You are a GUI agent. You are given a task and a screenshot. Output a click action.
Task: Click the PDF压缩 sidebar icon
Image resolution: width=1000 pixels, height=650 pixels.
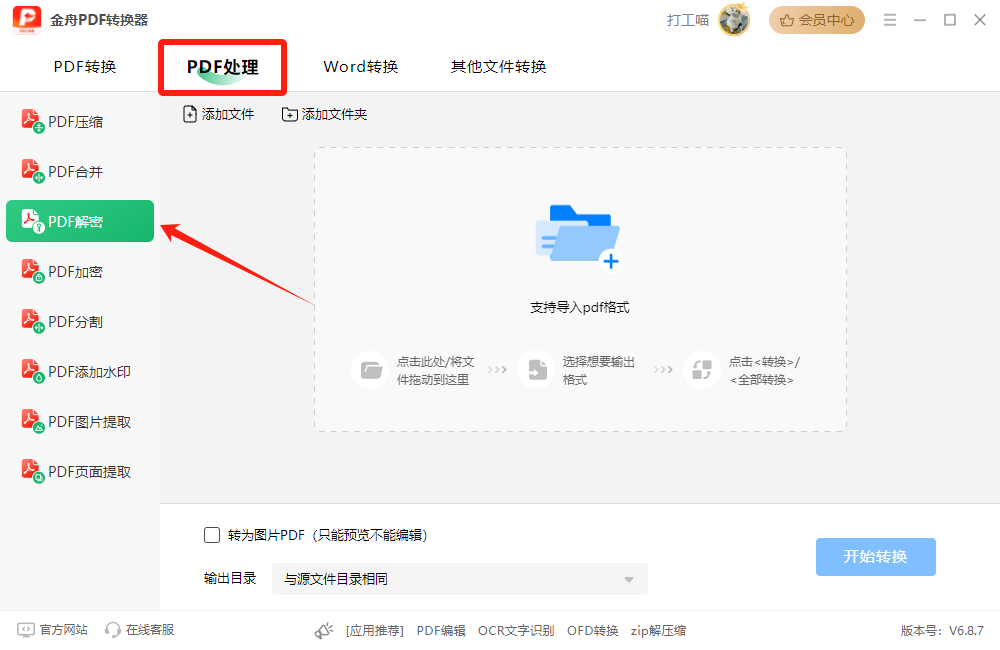pyautogui.click(x=33, y=122)
